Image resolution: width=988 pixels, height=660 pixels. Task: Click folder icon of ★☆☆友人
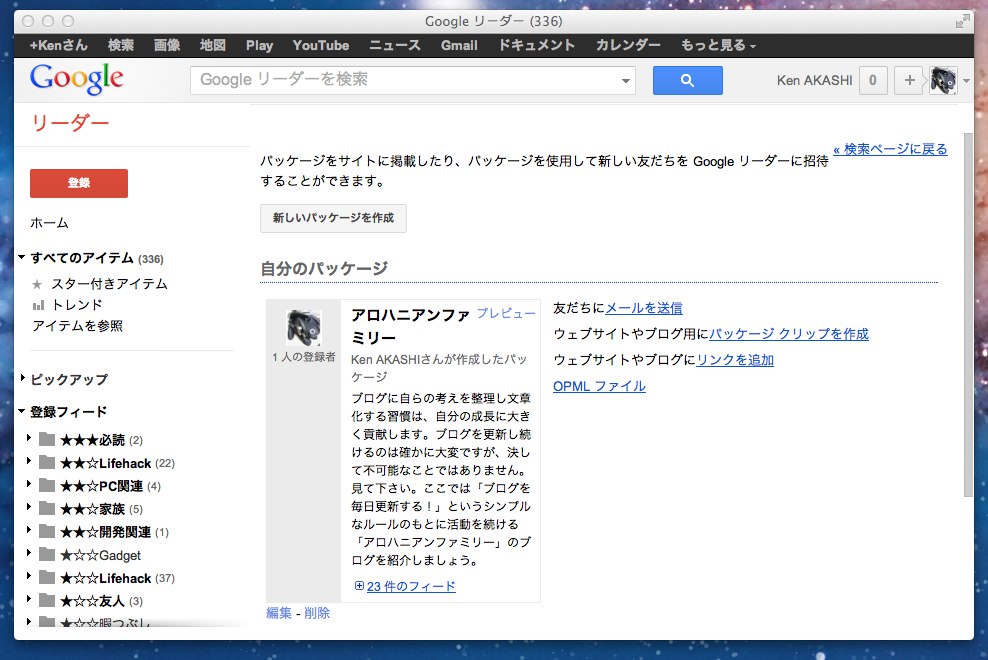click(x=47, y=600)
